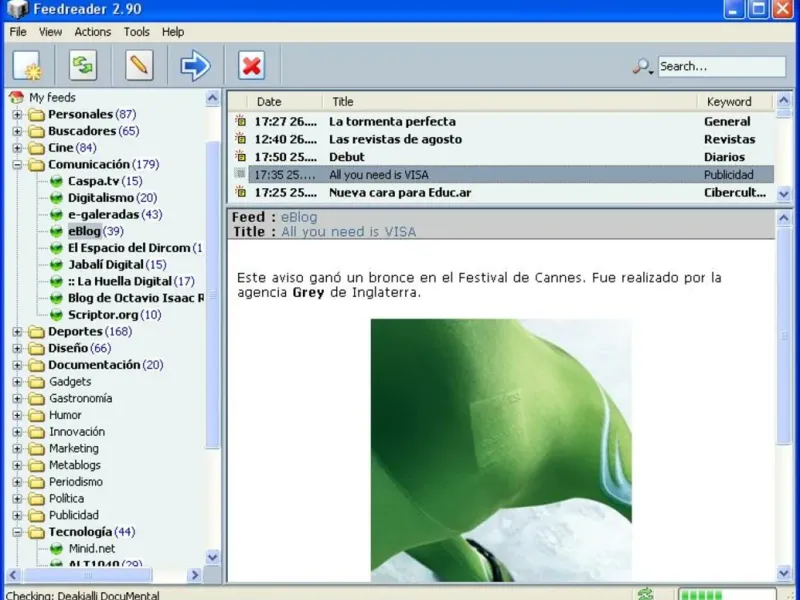Expand the Cine folder
This screenshot has height=600, width=800.
point(17,148)
